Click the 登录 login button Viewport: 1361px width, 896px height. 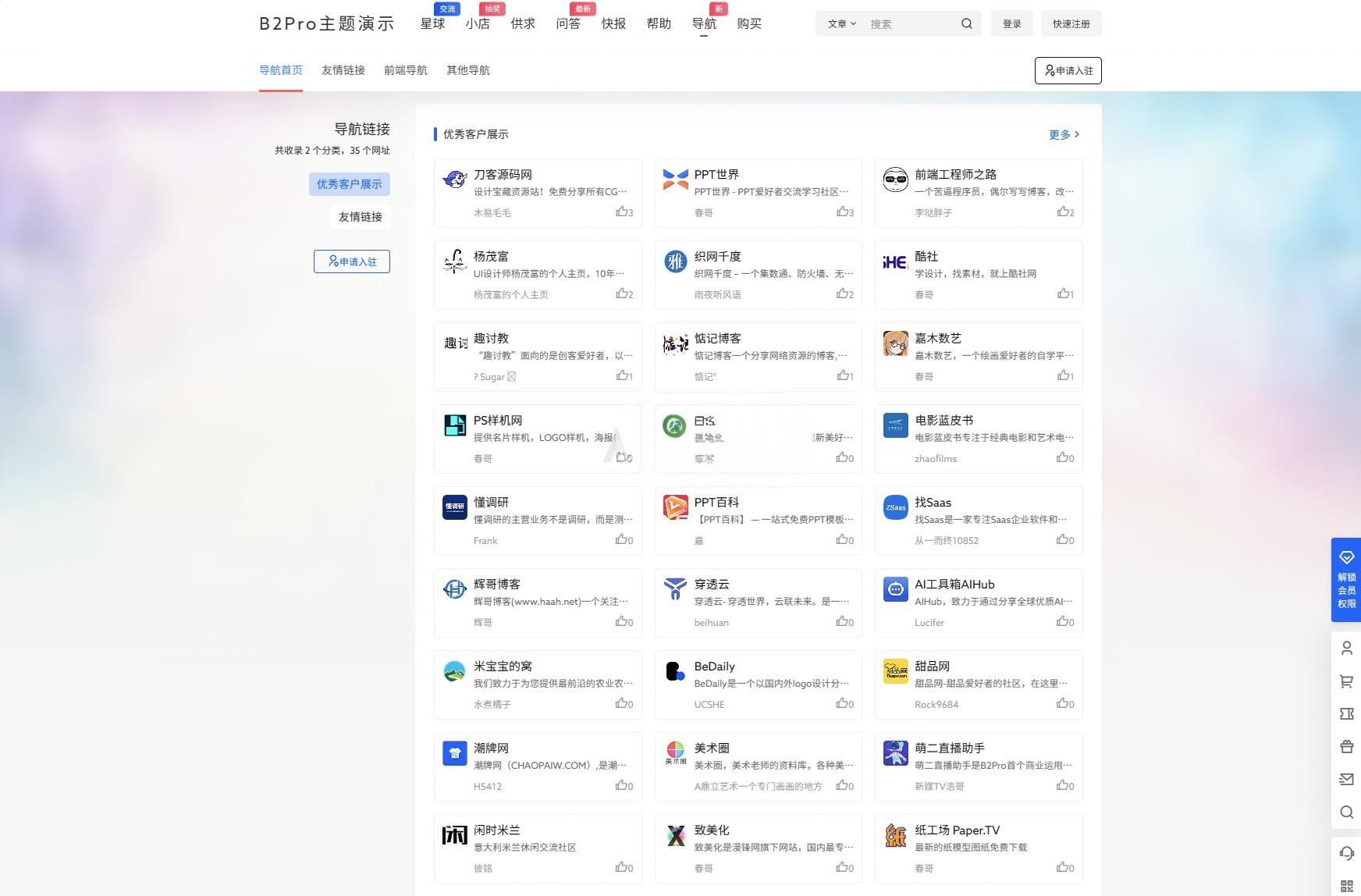pos(1012,24)
